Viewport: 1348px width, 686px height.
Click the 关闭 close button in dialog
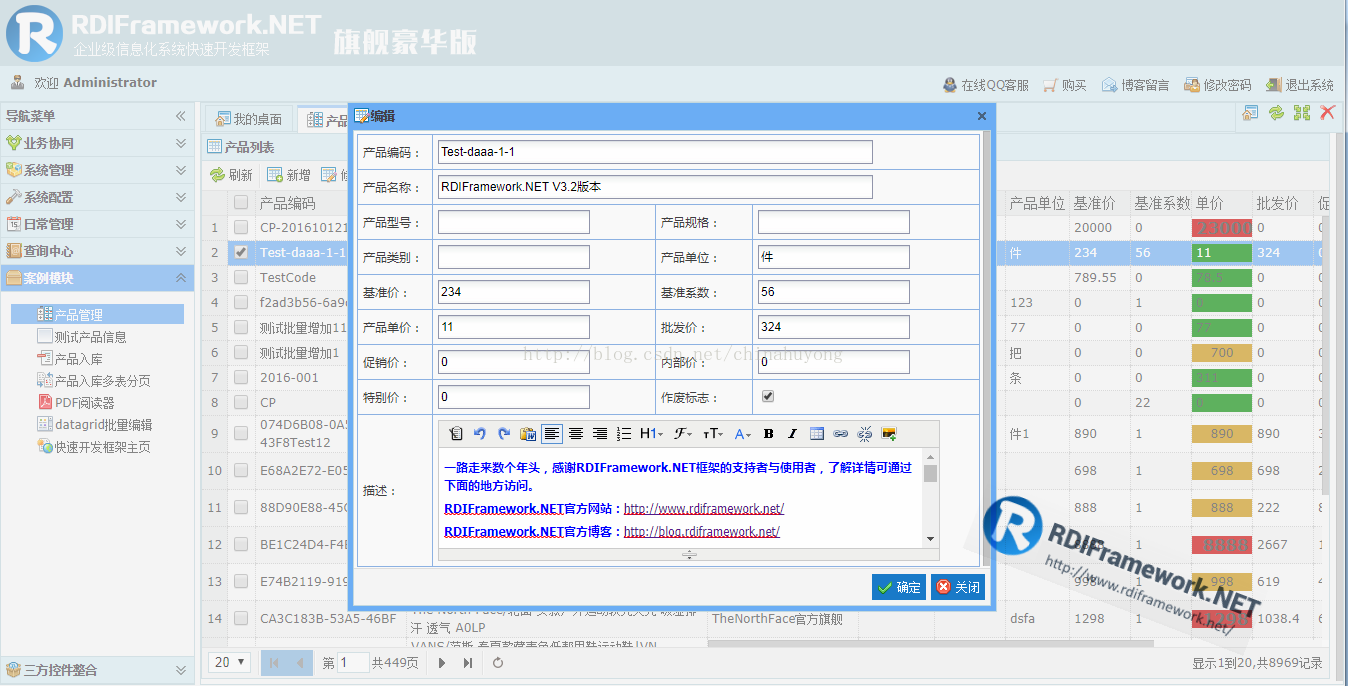pyautogui.click(x=958, y=587)
